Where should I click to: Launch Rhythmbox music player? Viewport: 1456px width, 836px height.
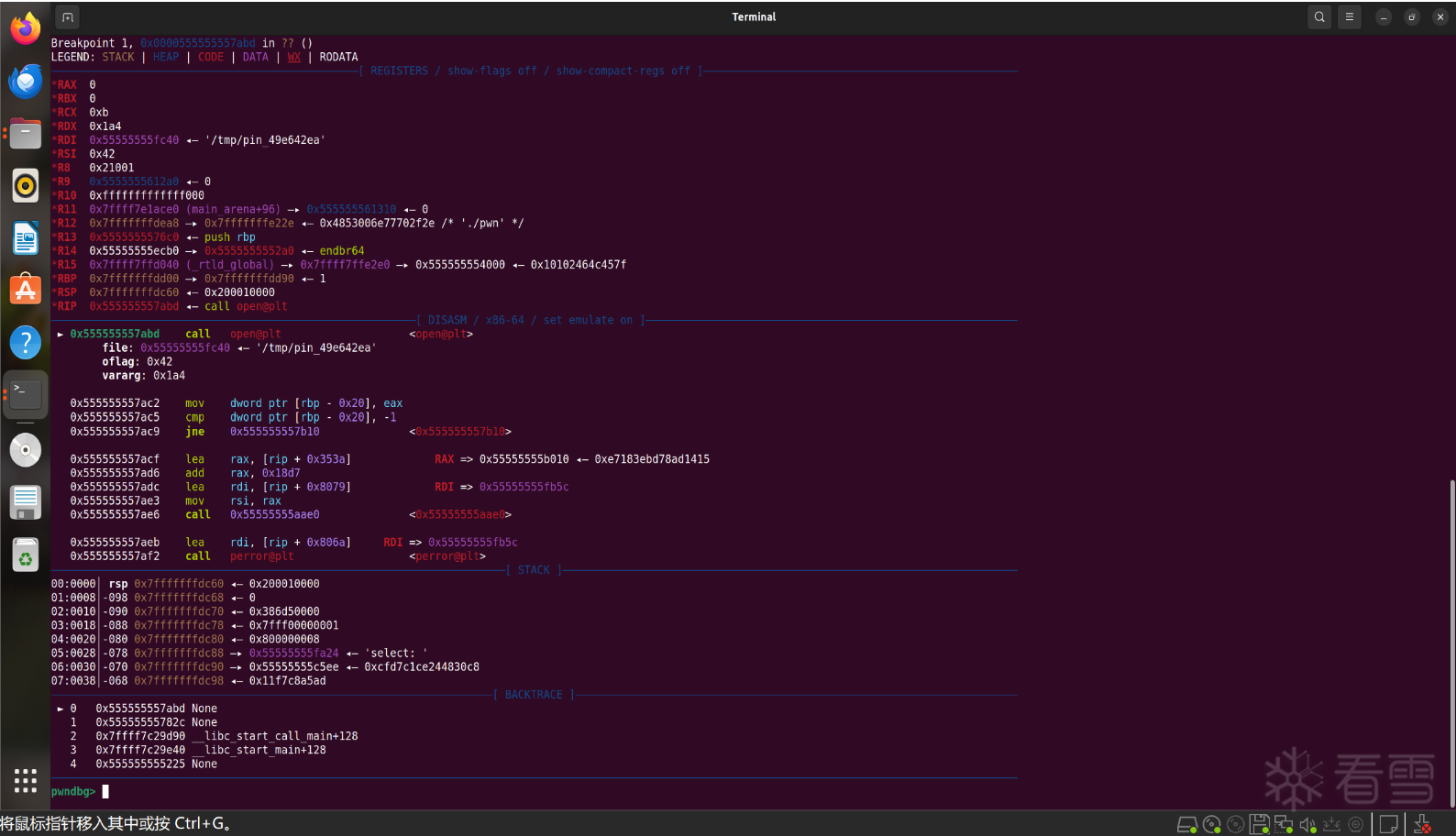pos(26,186)
